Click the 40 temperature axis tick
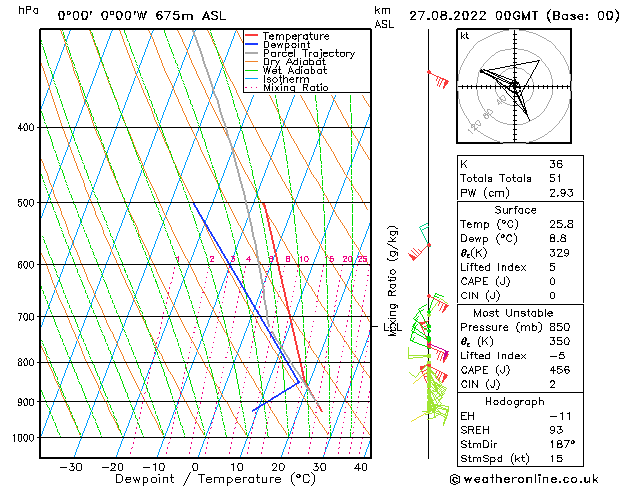The height and width of the screenshot is (486, 629). click(x=361, y=467)
